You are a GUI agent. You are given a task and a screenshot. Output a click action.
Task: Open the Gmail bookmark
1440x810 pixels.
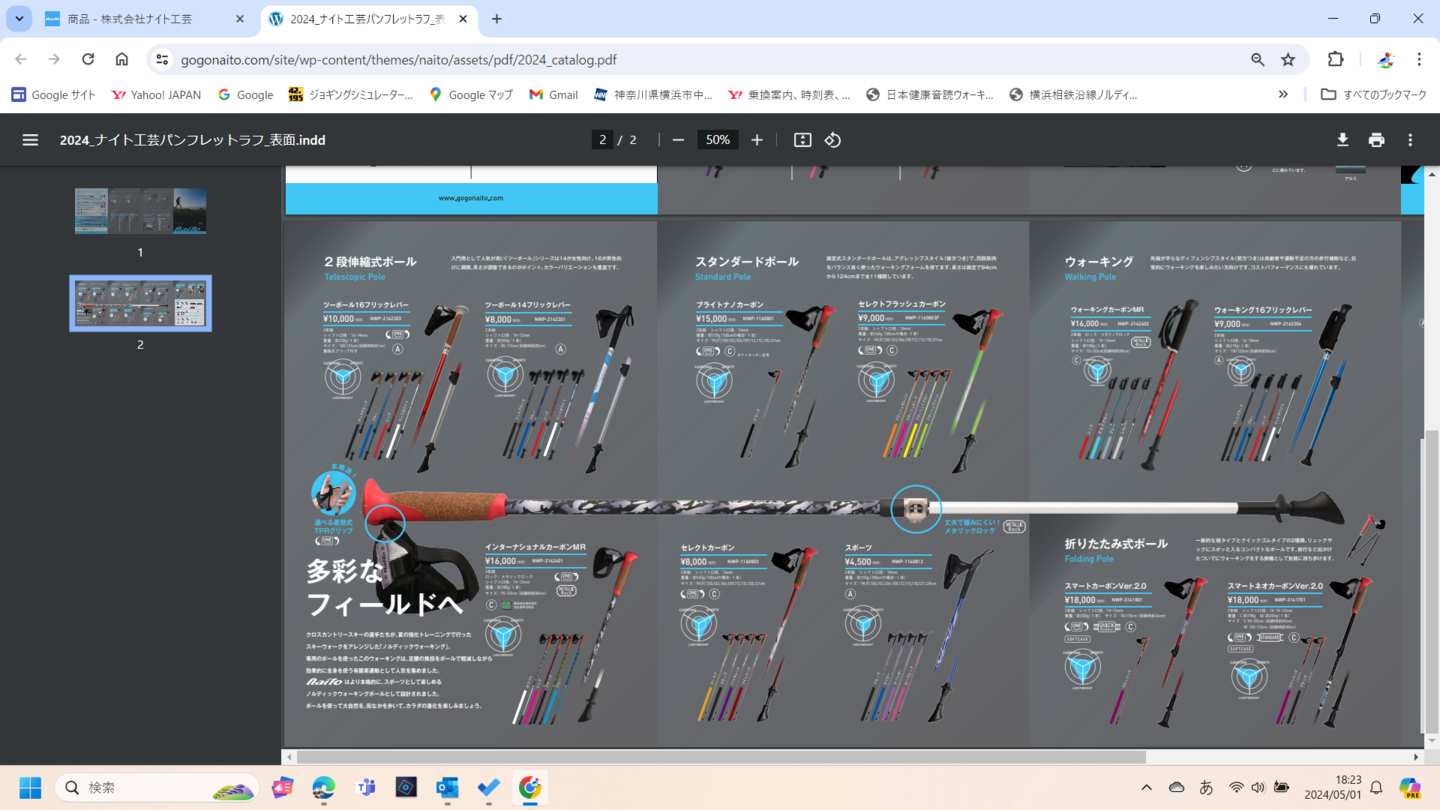tap(553, 95)
